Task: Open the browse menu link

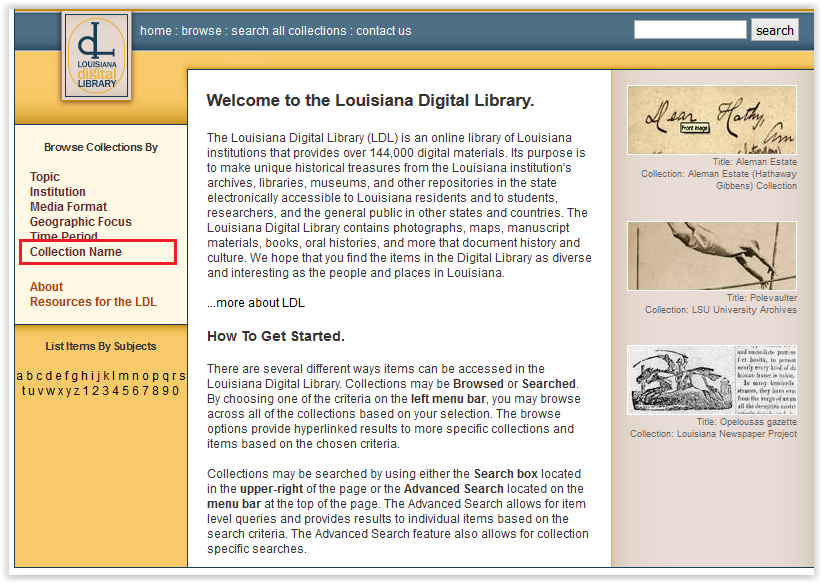Action: tap(201, 31)
